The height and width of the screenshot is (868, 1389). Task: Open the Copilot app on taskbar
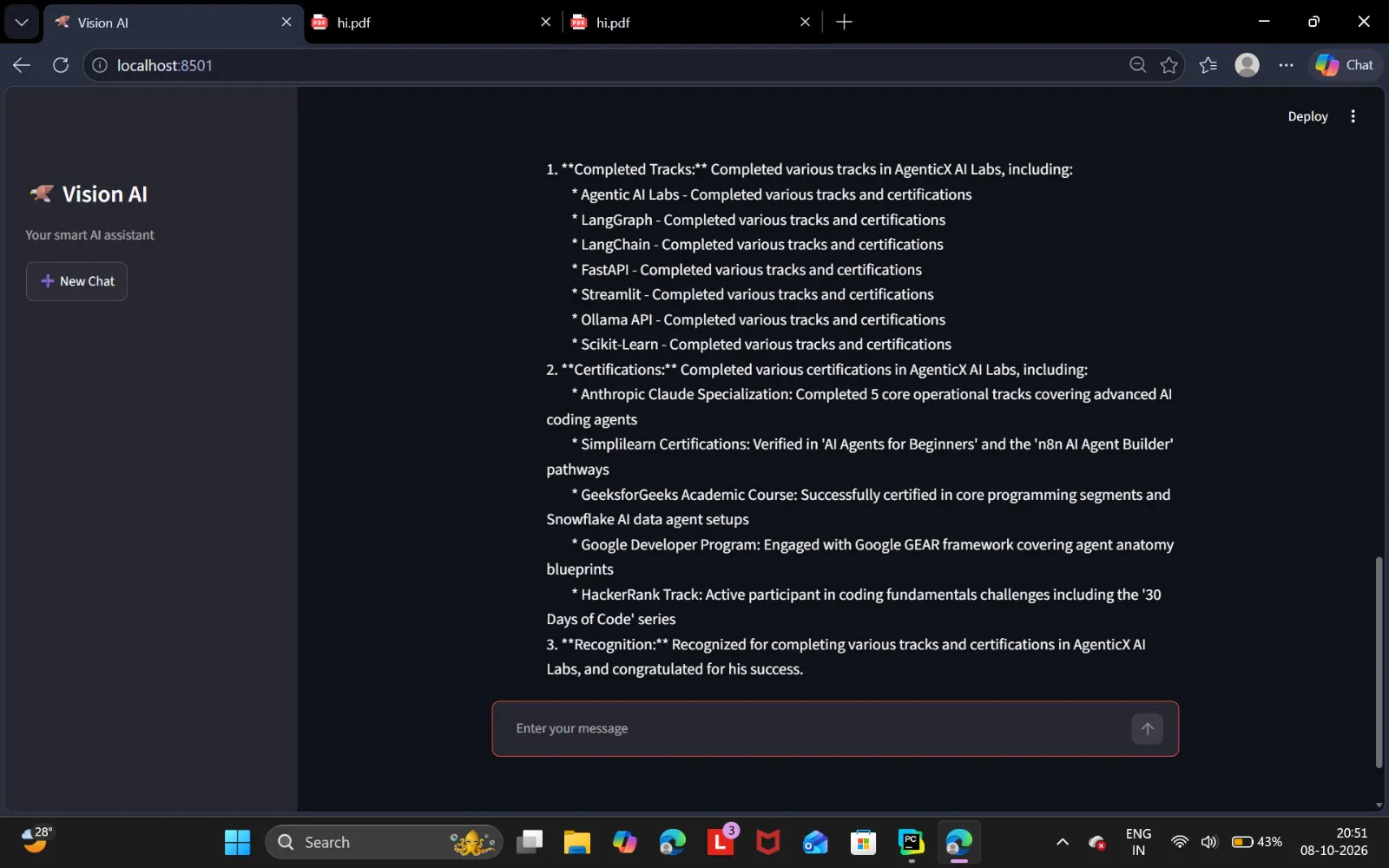click(x=624, y=842)
